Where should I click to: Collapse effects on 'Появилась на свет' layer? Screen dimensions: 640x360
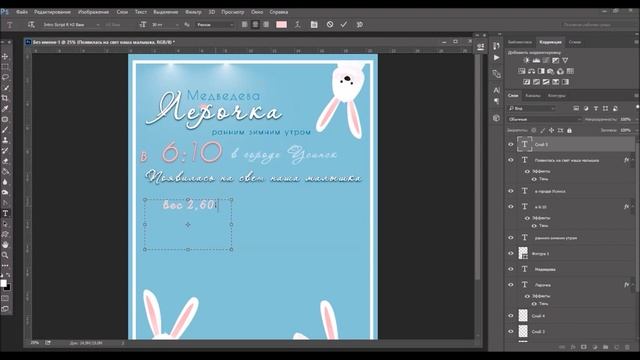(633, 160)
